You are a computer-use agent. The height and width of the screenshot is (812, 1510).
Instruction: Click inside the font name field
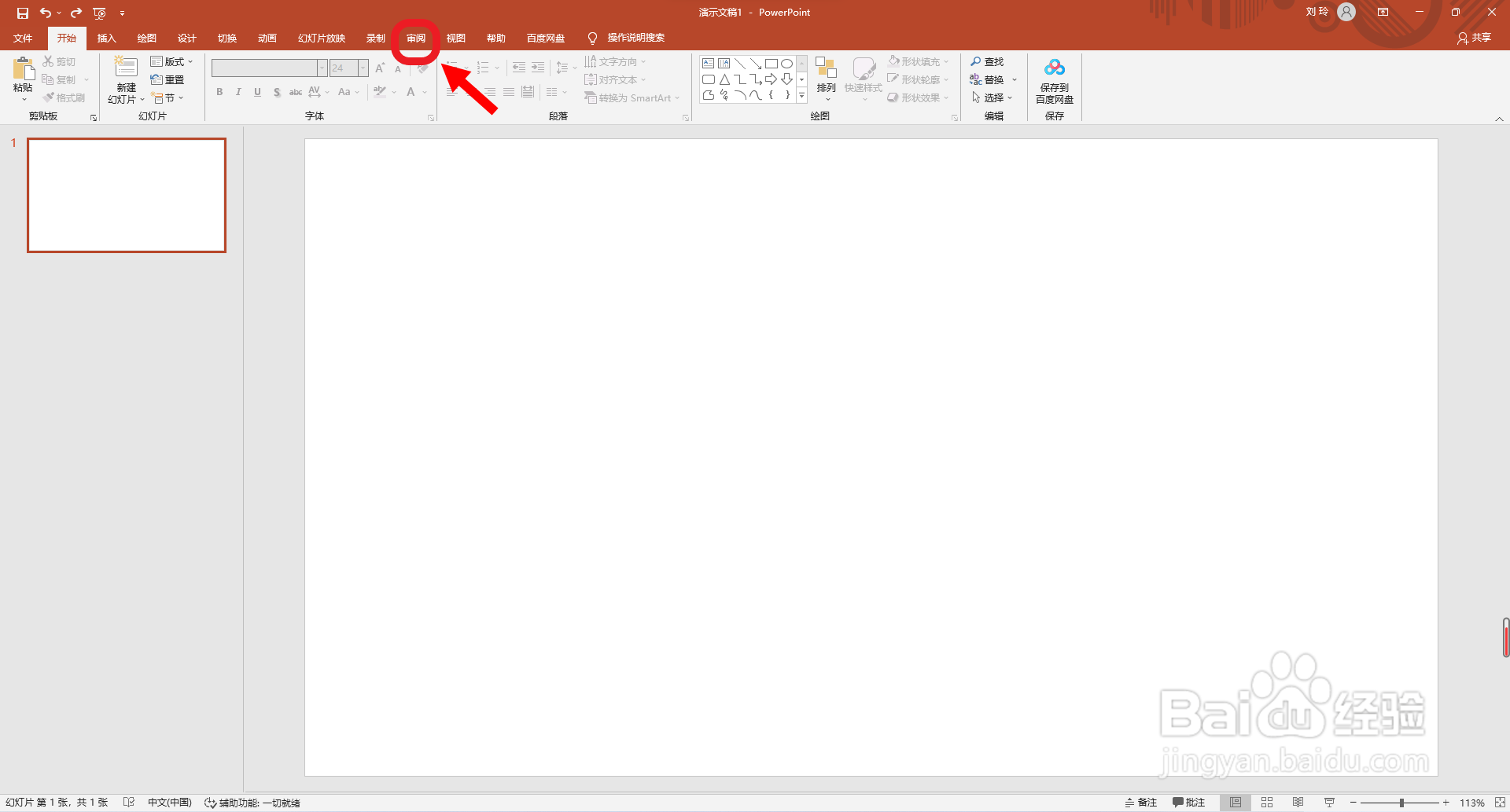pyautogui.click(x=264, y=68)
